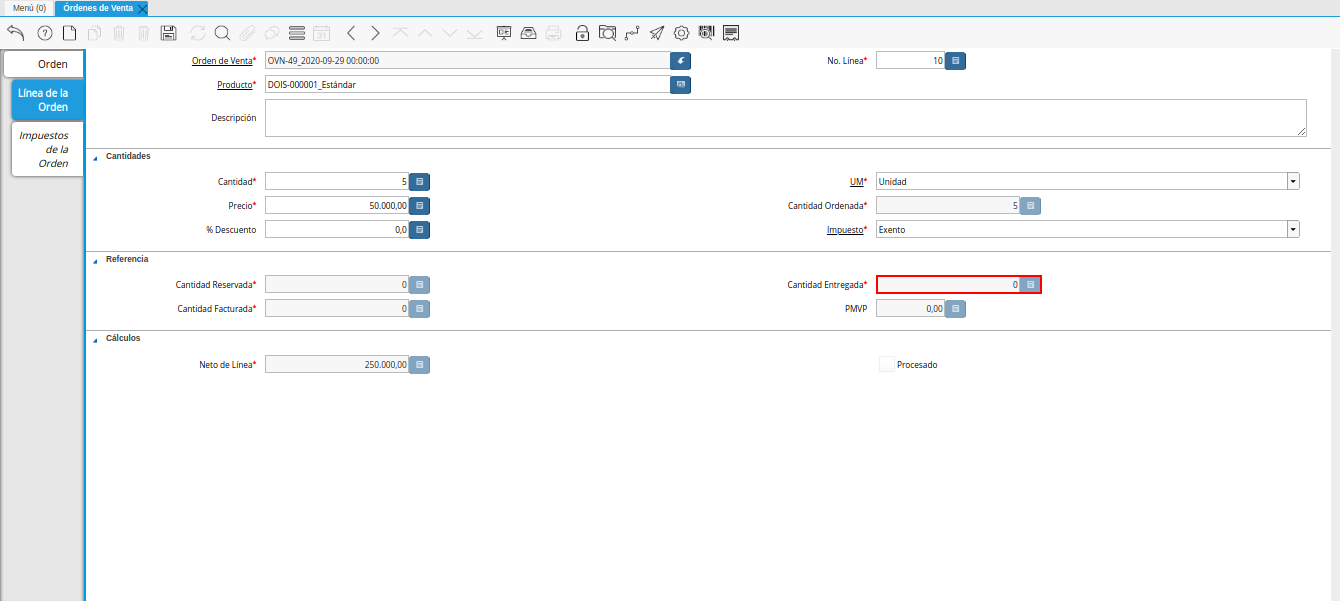The height and width of the screenshot is (601, 1340).
Task: Open the Workflow nodes icon
Action: 632,33
